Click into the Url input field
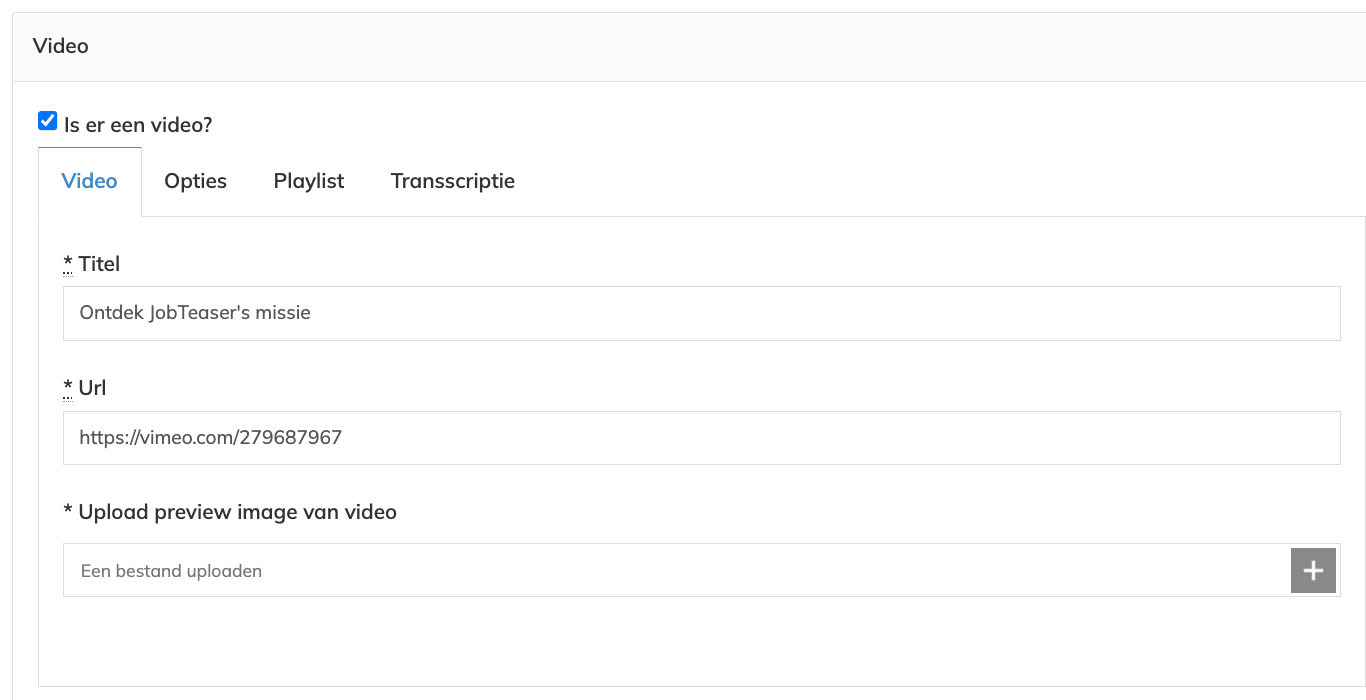The image size is (1366, 700). pyautogui.click(x=701, y=437)
